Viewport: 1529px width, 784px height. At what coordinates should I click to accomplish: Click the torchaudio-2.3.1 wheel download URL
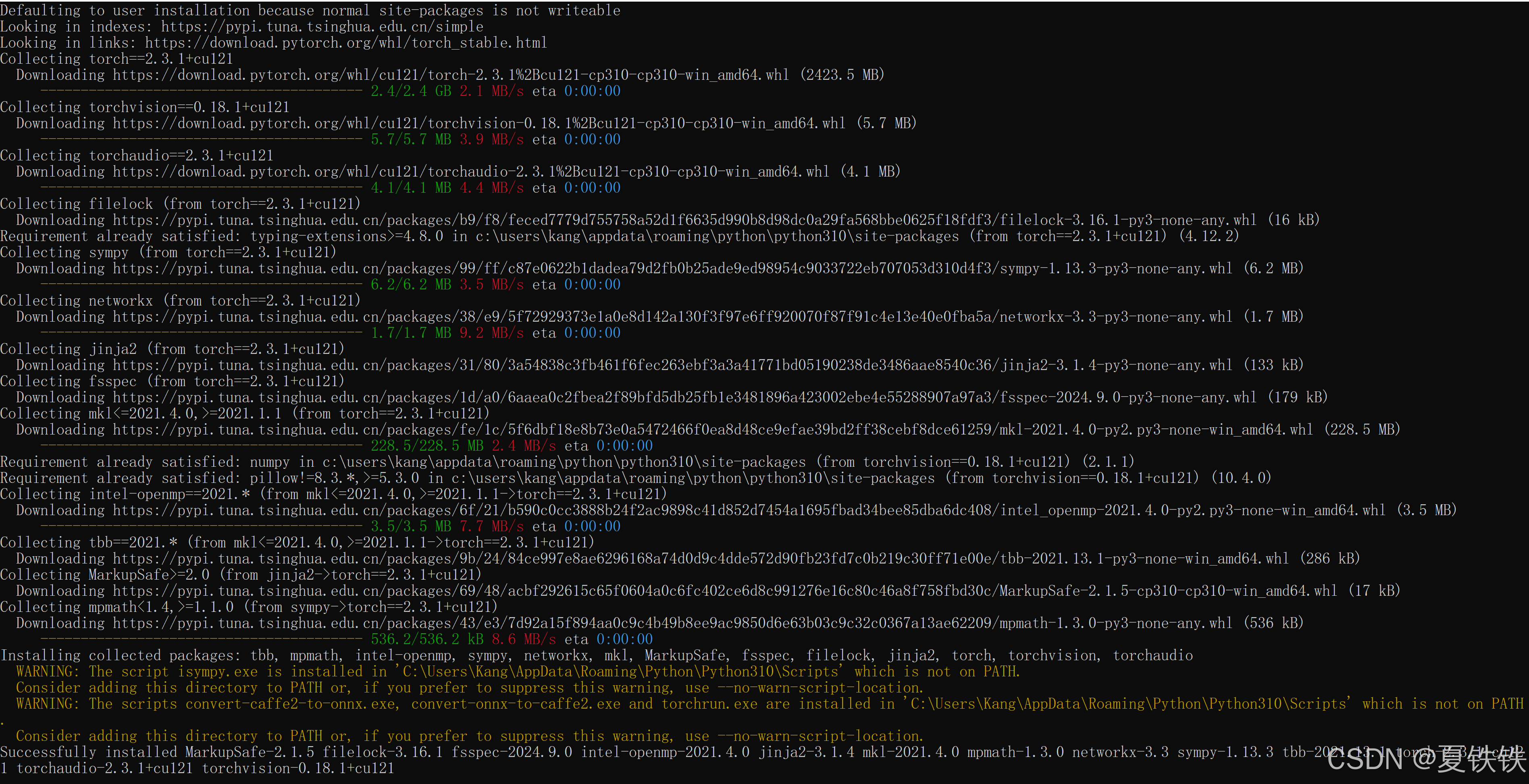point(471,172)
